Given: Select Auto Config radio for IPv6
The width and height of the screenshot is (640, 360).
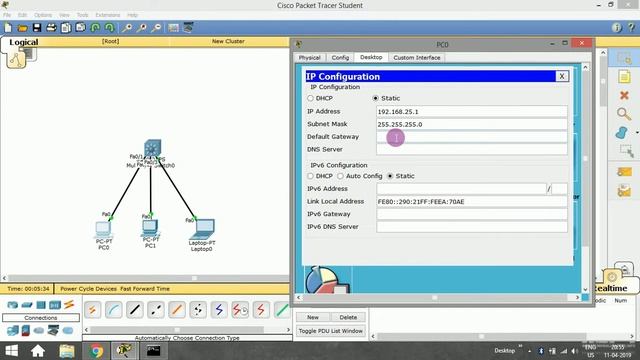Looking at the screenshot, I should pyautogui.click(x=340, y=176).
